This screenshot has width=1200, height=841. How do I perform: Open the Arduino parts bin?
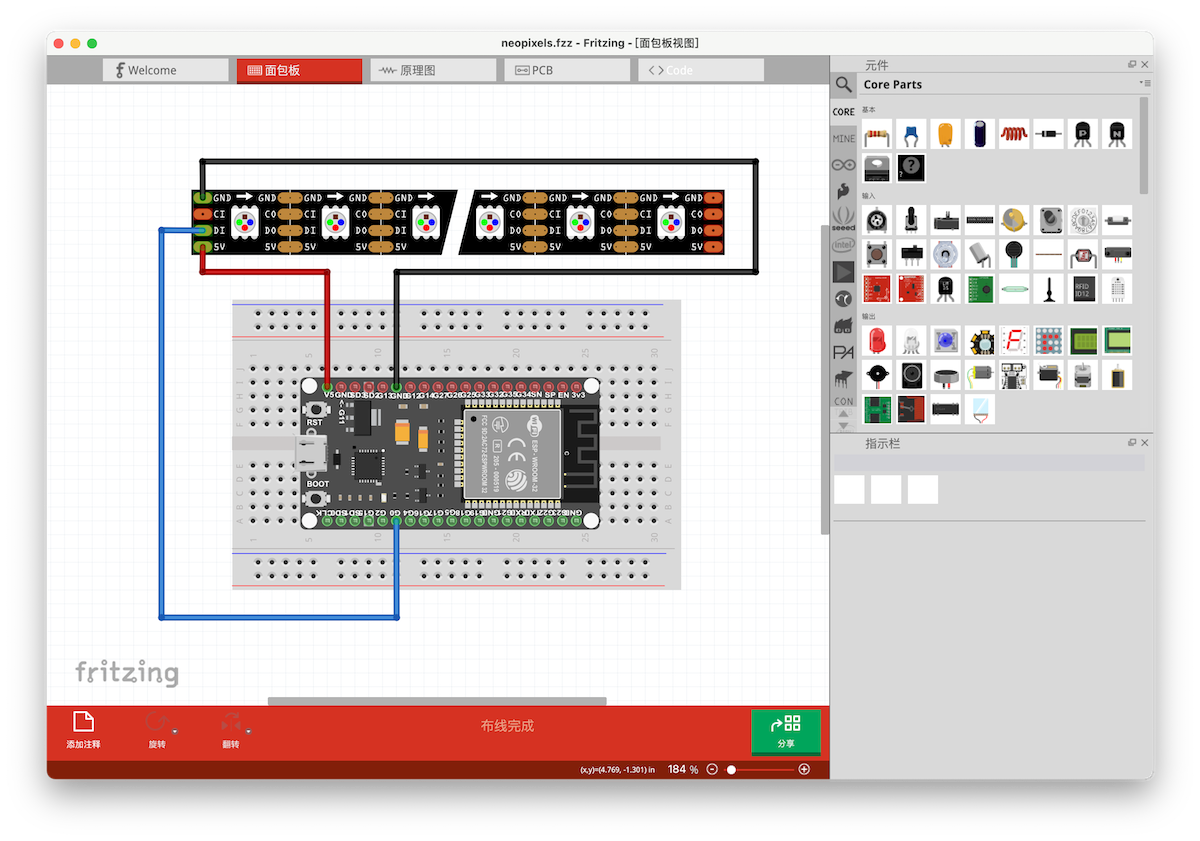pos(844,164)
